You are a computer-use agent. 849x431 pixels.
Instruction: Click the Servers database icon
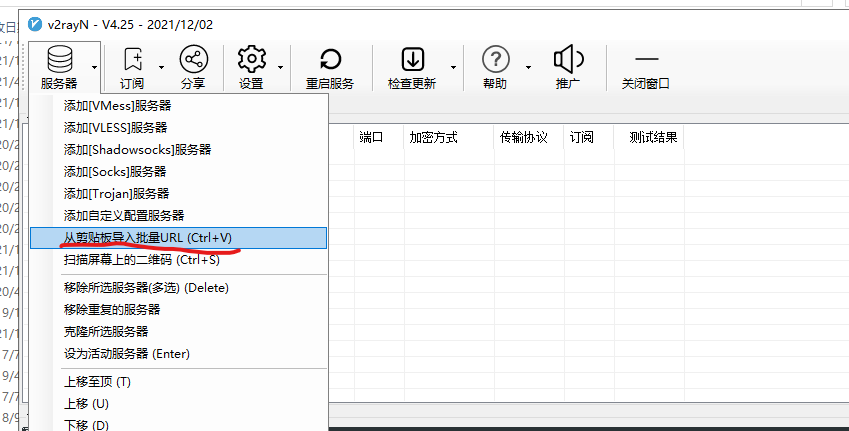click(x=58, y=60)
